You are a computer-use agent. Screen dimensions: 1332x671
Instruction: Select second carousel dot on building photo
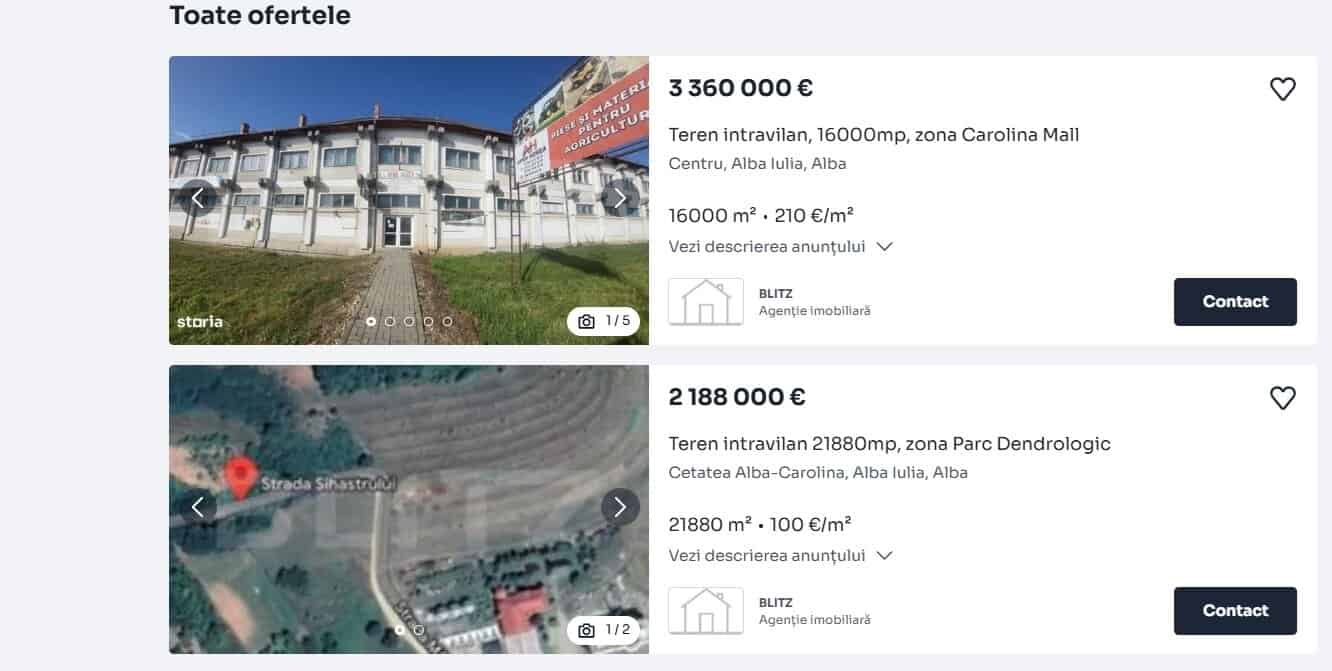[390, 322]
